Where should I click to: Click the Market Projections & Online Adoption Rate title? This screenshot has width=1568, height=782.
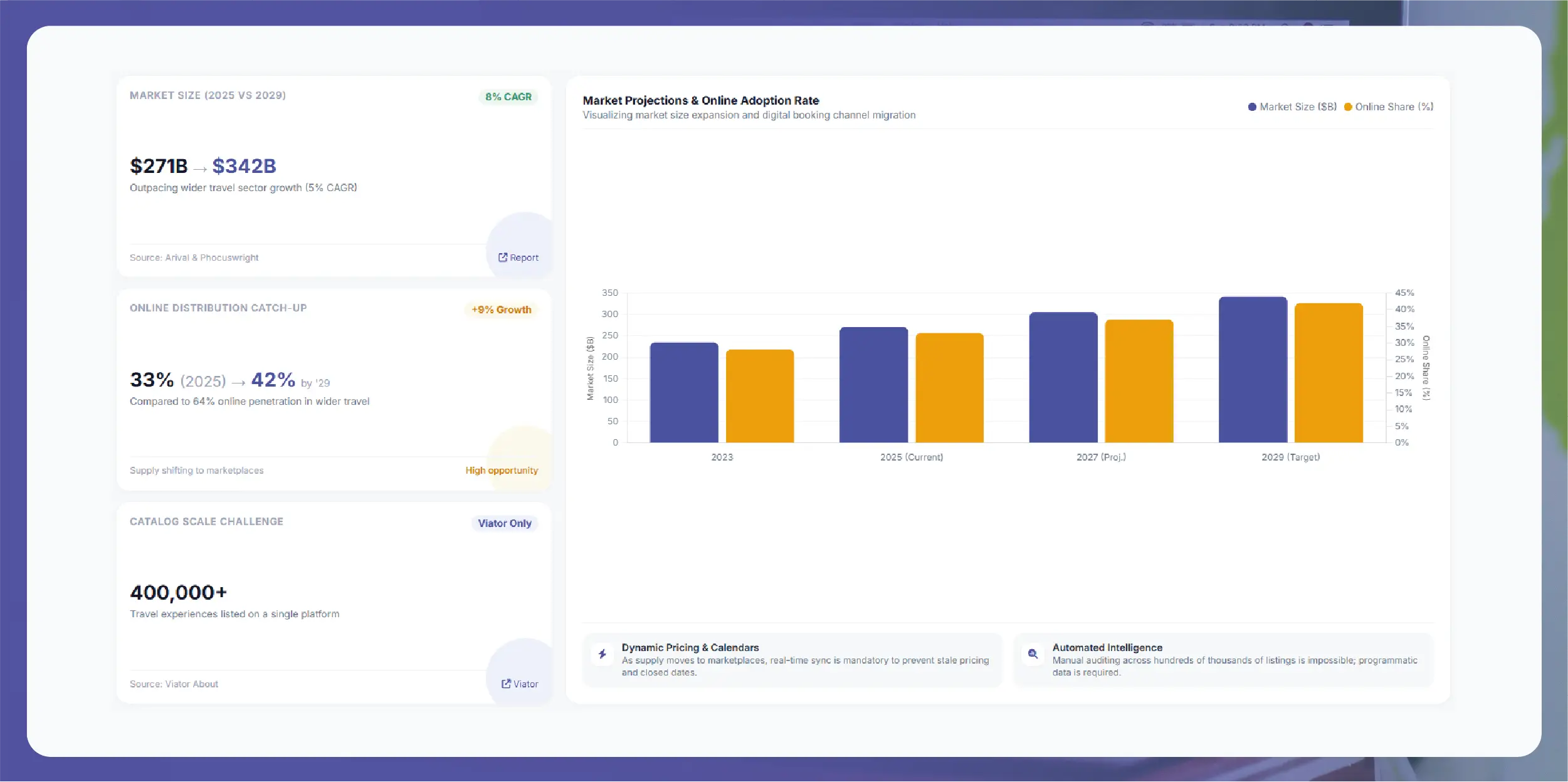pos(701,100)
